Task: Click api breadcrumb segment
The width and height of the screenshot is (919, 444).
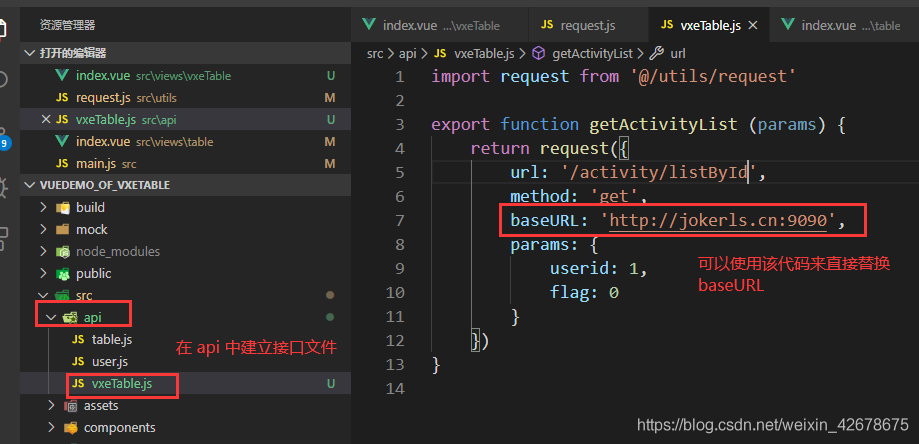Action: click(407, 53)
